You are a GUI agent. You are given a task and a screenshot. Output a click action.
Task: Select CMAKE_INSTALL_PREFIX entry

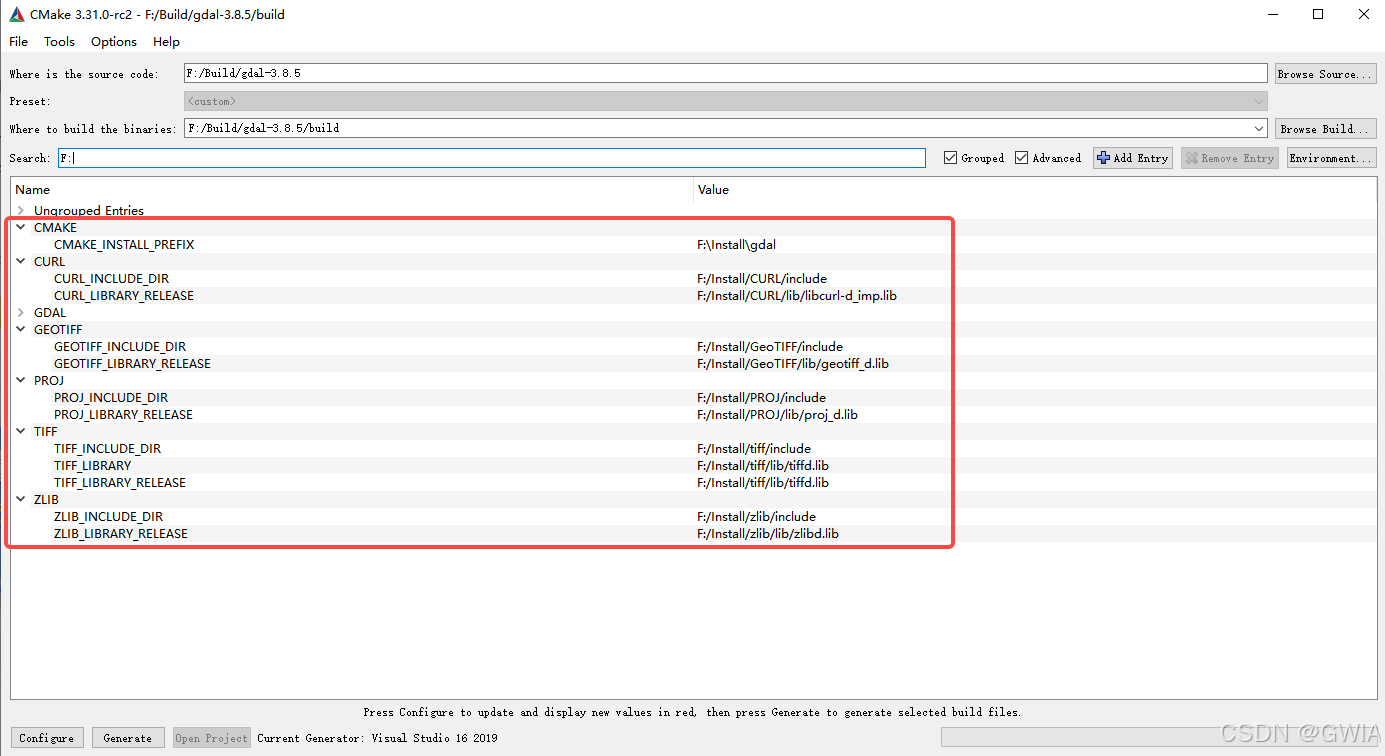[x=124, y=245]
